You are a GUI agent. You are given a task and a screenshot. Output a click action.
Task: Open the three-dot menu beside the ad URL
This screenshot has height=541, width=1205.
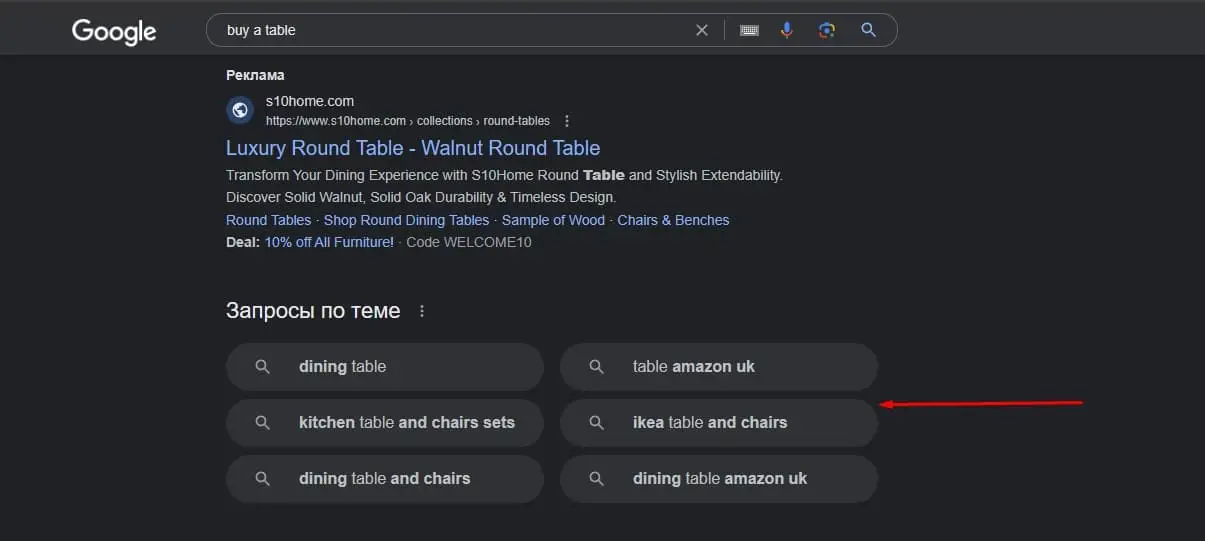tap(567, 121)
